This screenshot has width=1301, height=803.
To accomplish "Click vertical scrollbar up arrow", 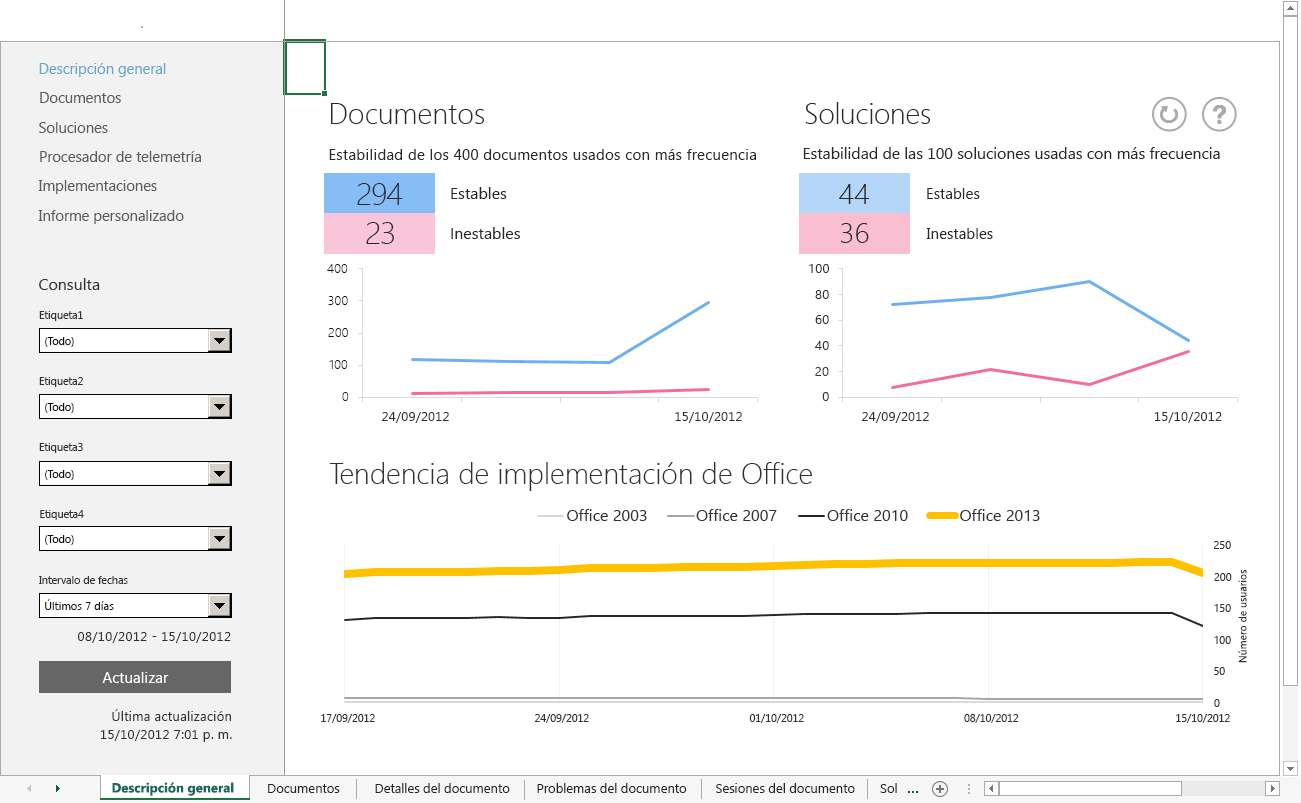I will 1290,8.
